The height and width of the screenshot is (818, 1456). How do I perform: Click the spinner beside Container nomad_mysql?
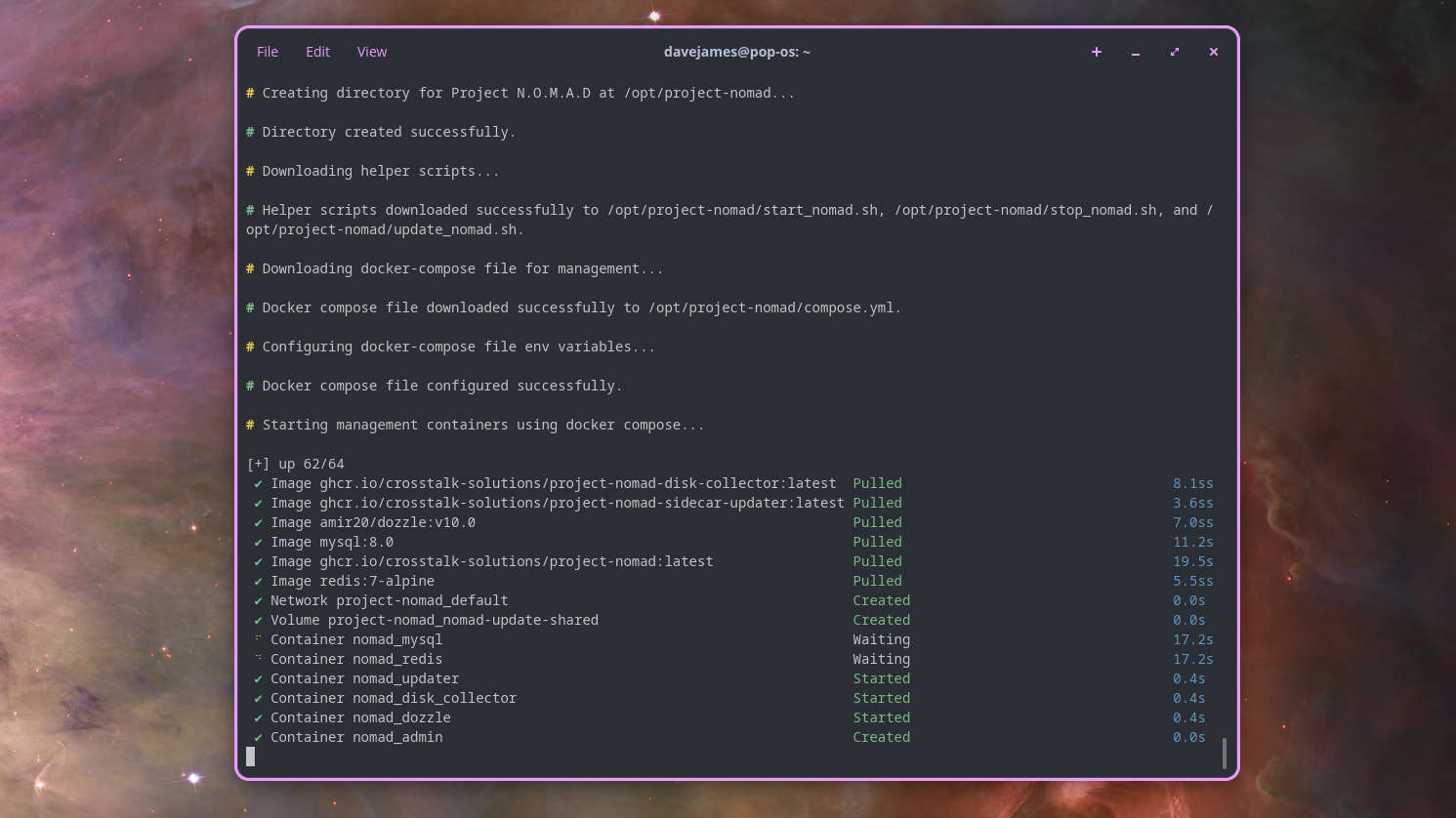click(258, 638)
